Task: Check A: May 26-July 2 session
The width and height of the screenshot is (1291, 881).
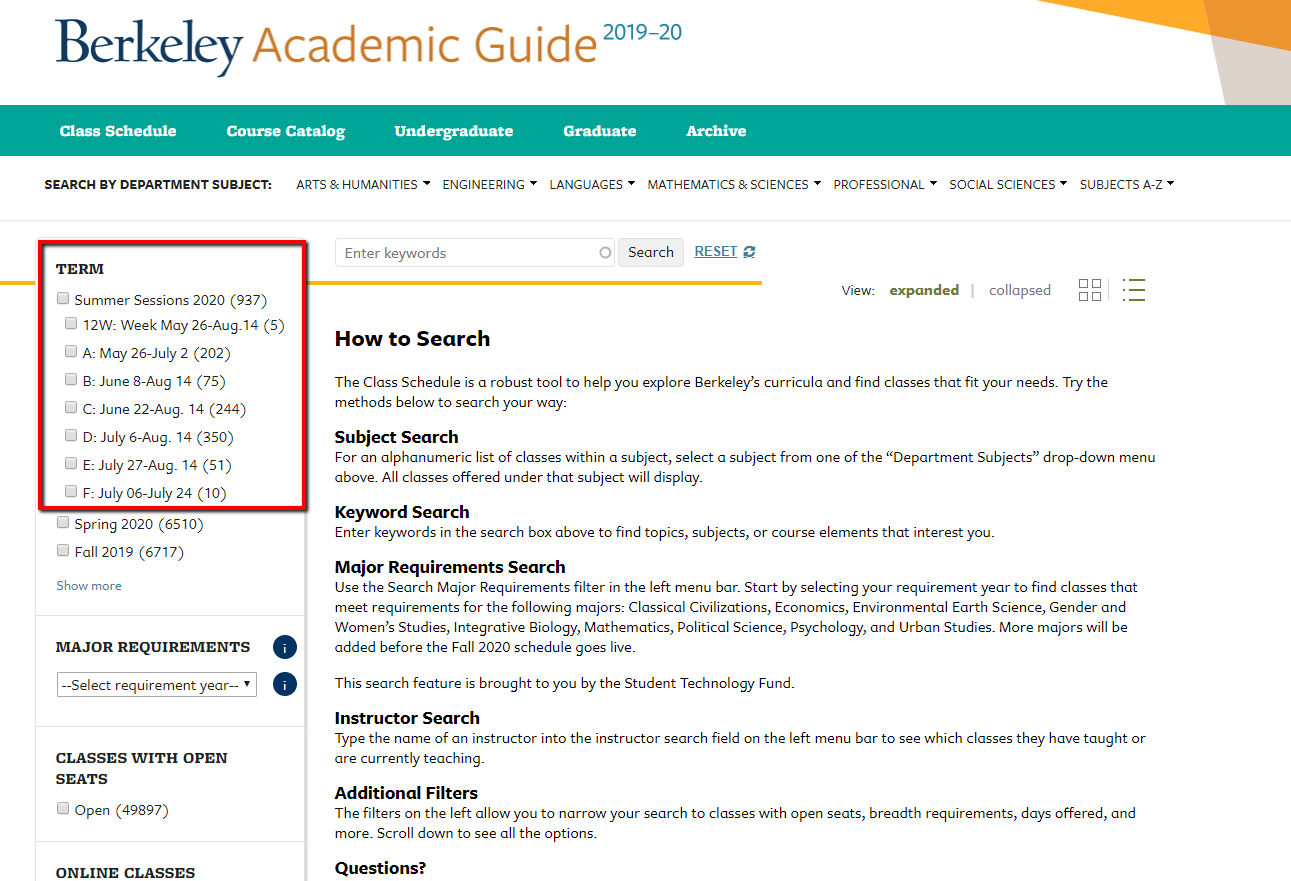Action: (x=71, y=351)
